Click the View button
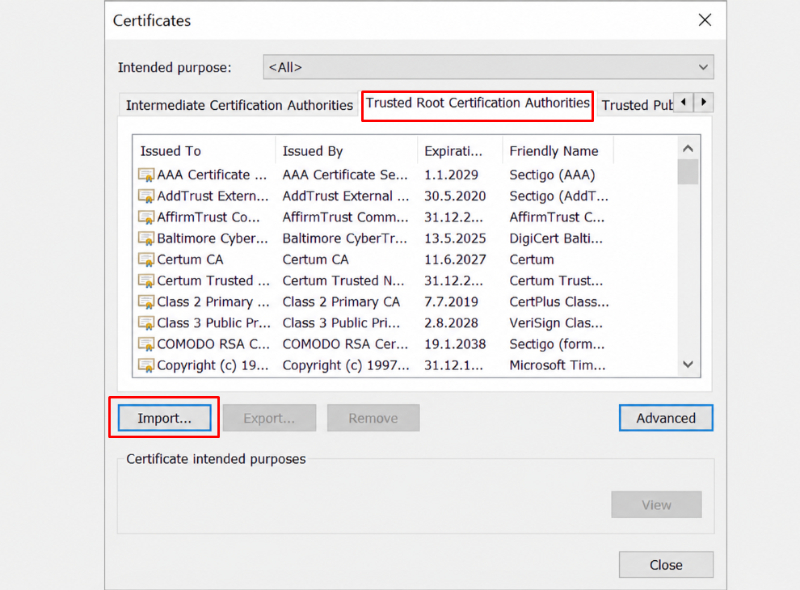 click(657, 505)
